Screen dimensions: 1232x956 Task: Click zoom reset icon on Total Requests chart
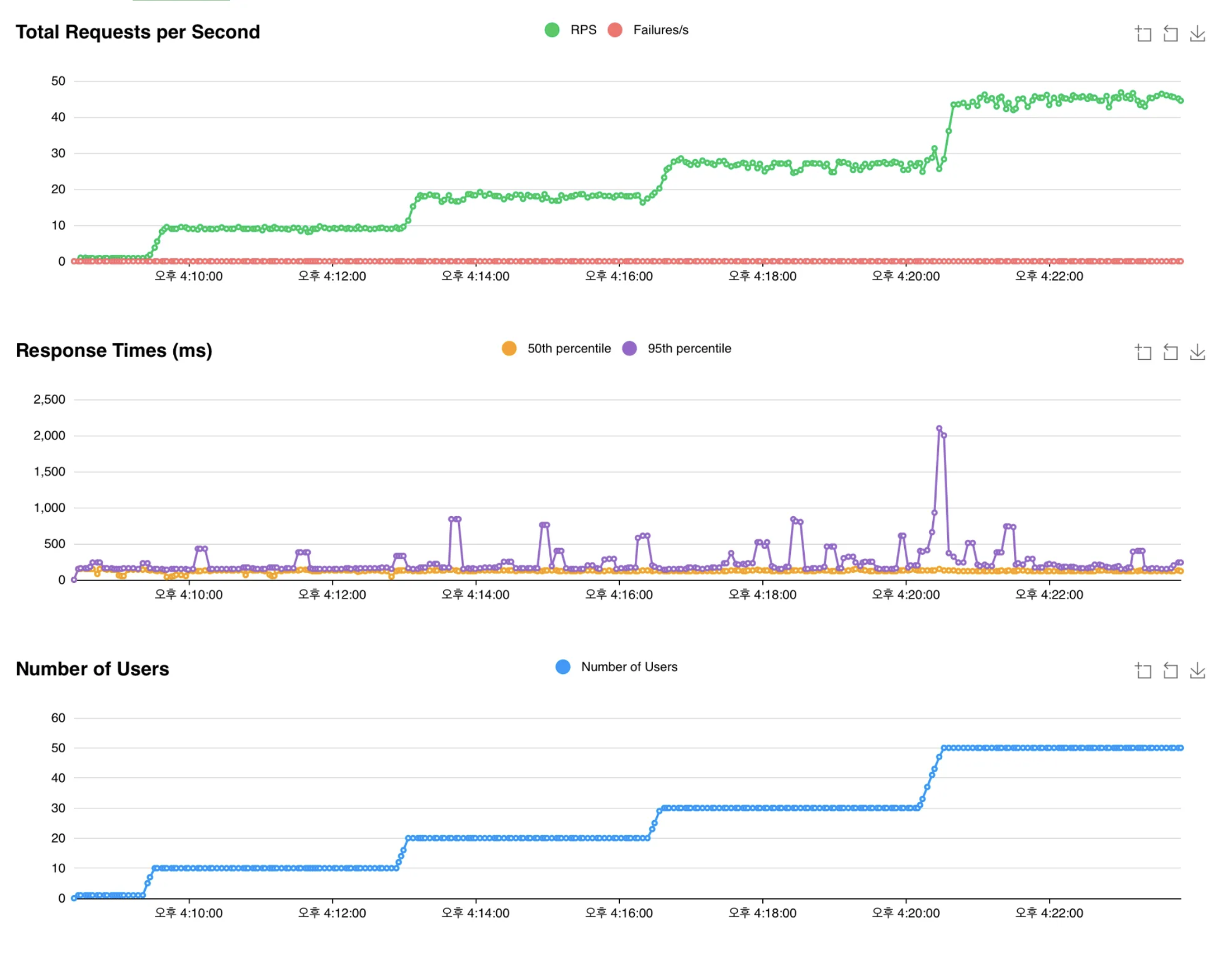1171,34
